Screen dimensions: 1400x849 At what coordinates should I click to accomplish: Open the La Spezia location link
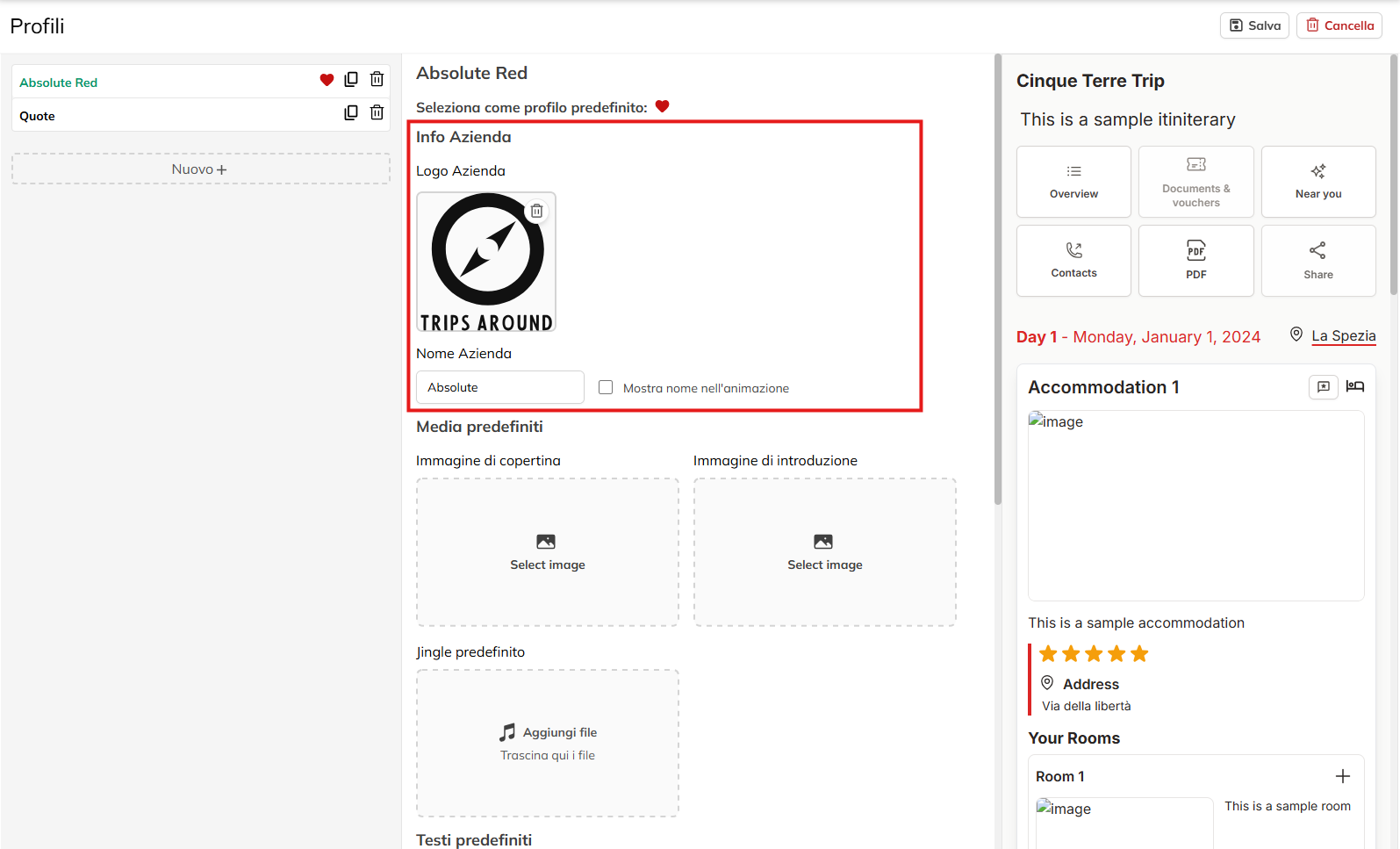pyautogui.click(x=1343, y=336)
